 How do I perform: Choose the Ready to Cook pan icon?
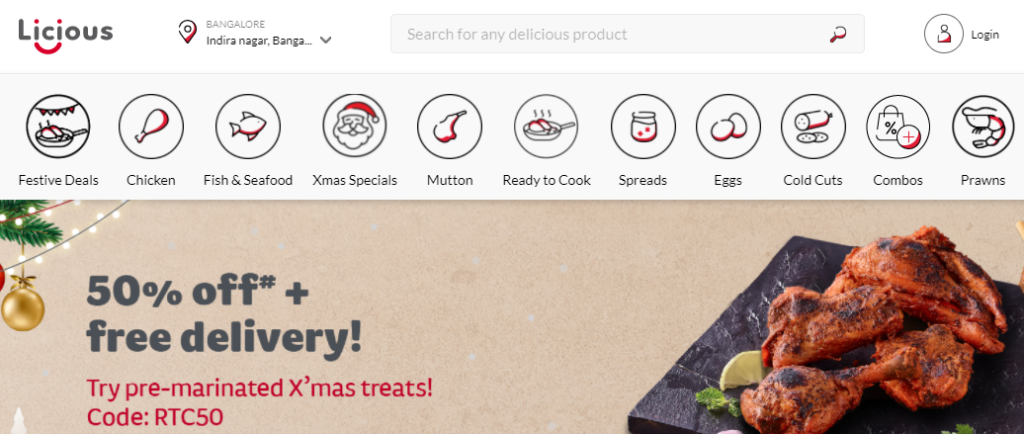pyautogui.click(x=547, y=127)
